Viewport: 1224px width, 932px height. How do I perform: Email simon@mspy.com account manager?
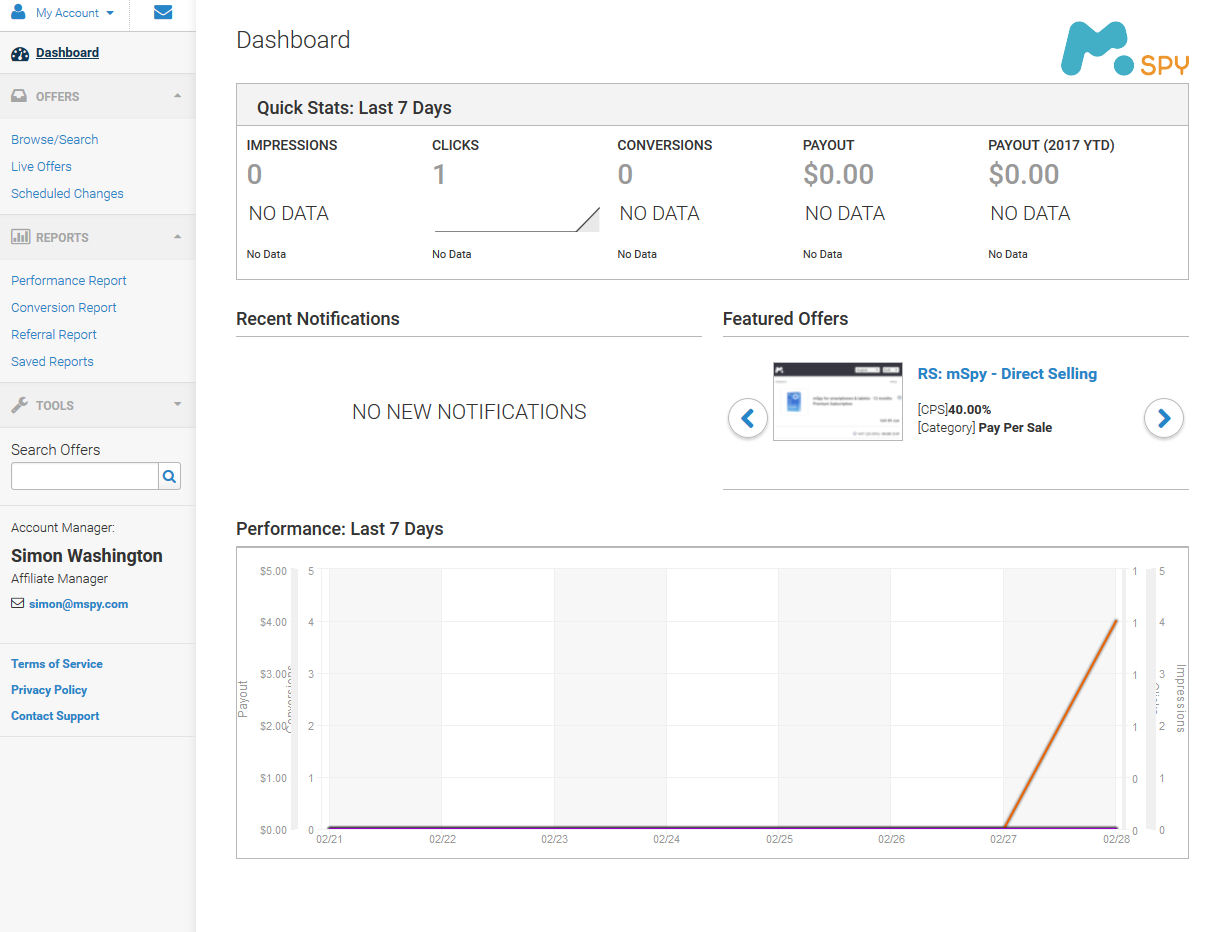coord(78,604)
